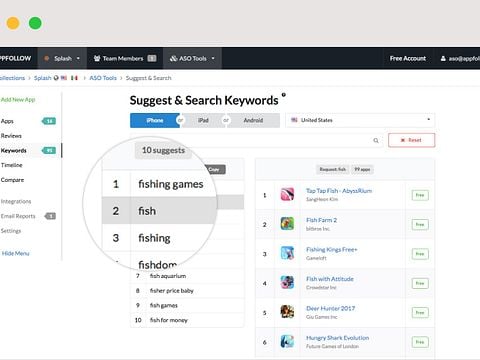Click the yellow minimize window button
The image size is (480, 360).
point(13,23)
